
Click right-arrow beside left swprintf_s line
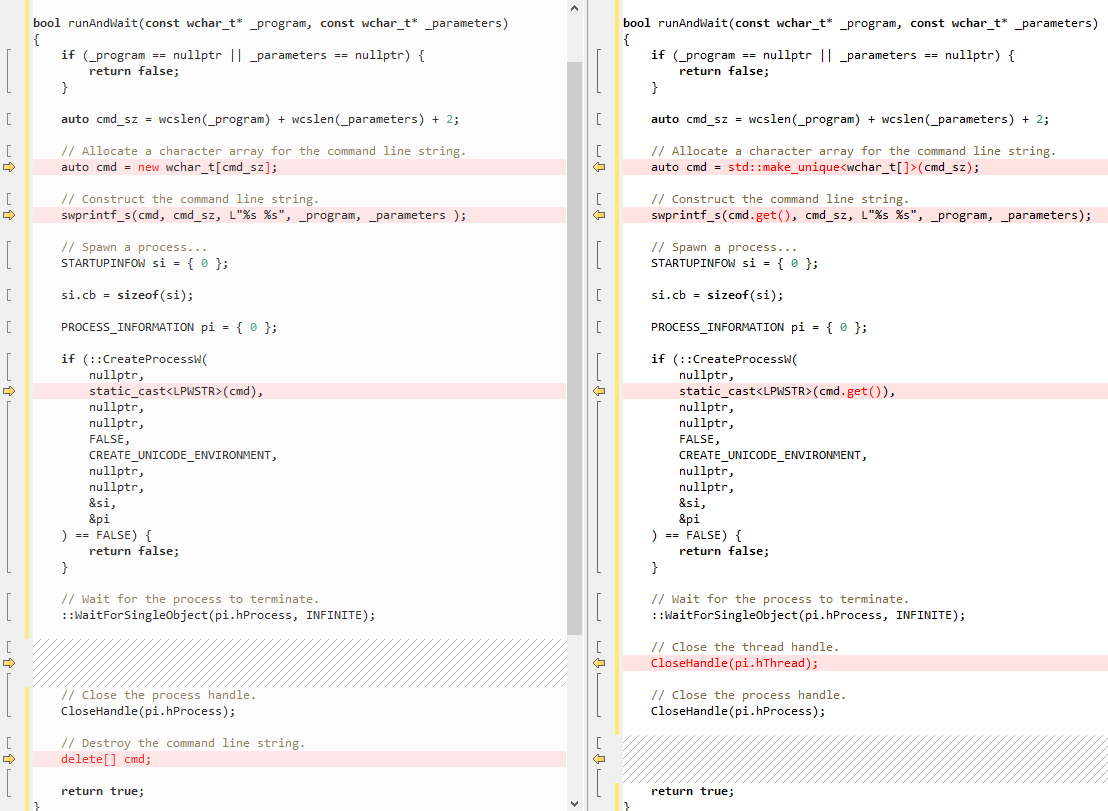[x=10, y=215]
